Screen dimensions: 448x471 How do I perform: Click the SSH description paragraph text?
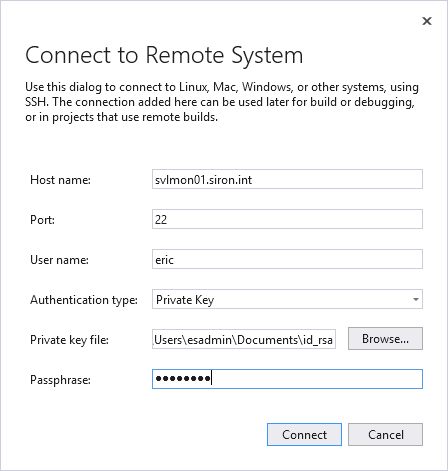click(222, 102)
